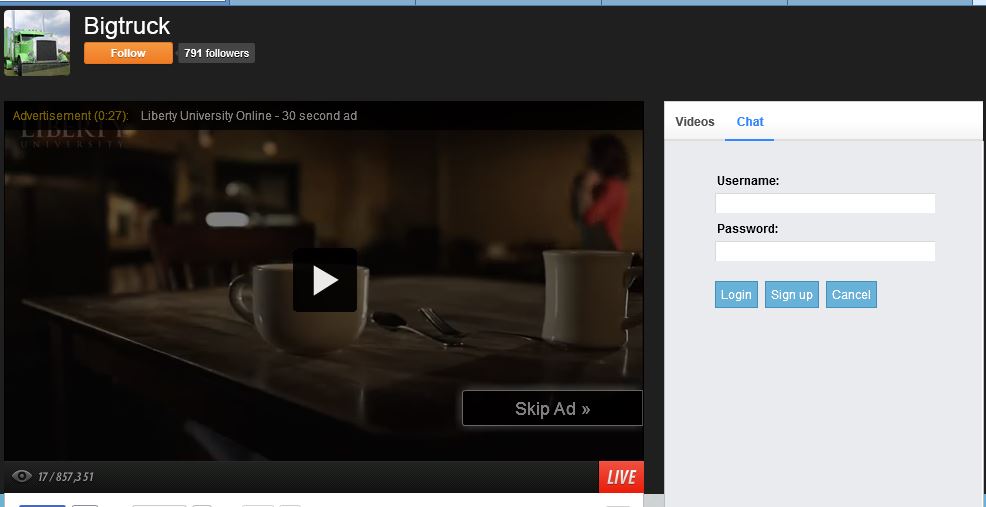Focus the Username input field

[825, 204]
